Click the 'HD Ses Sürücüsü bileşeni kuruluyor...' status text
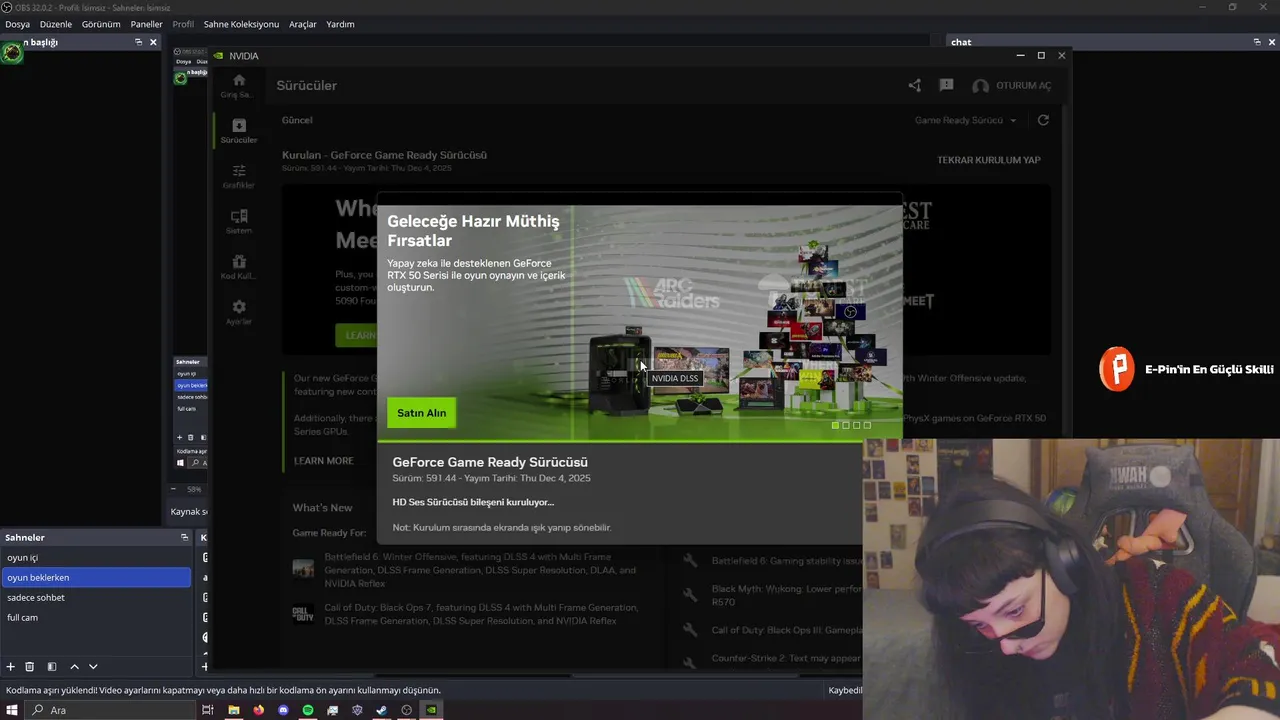 pos(473,502)
